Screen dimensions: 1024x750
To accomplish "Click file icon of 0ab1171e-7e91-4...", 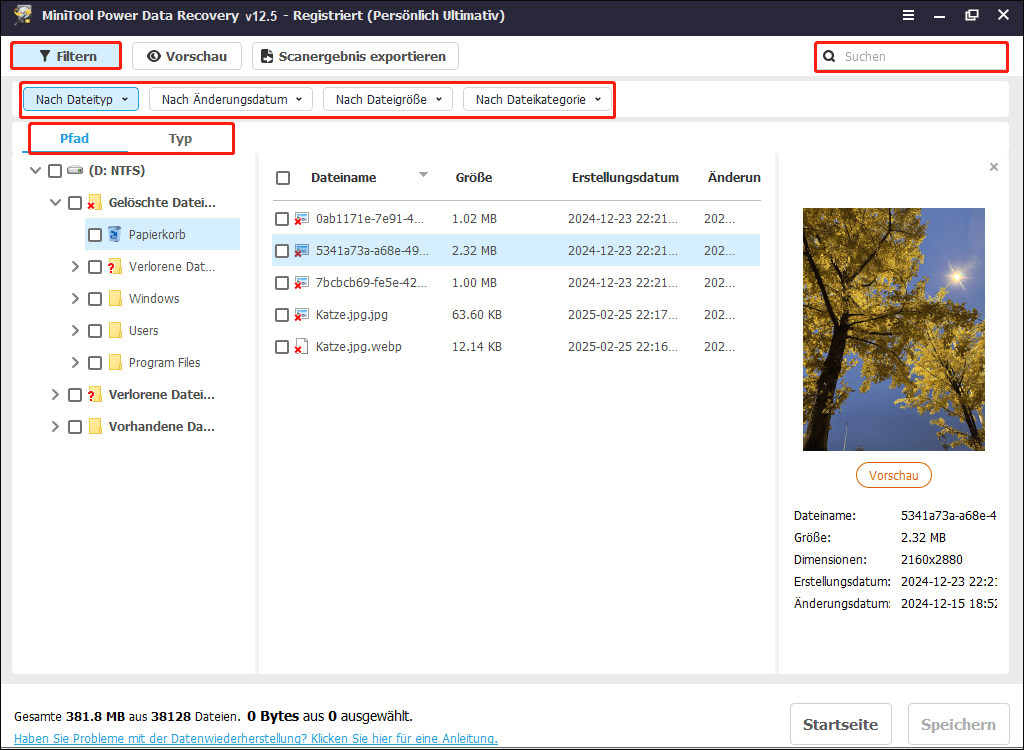I will pyautogui.click(x=301, y=219).
